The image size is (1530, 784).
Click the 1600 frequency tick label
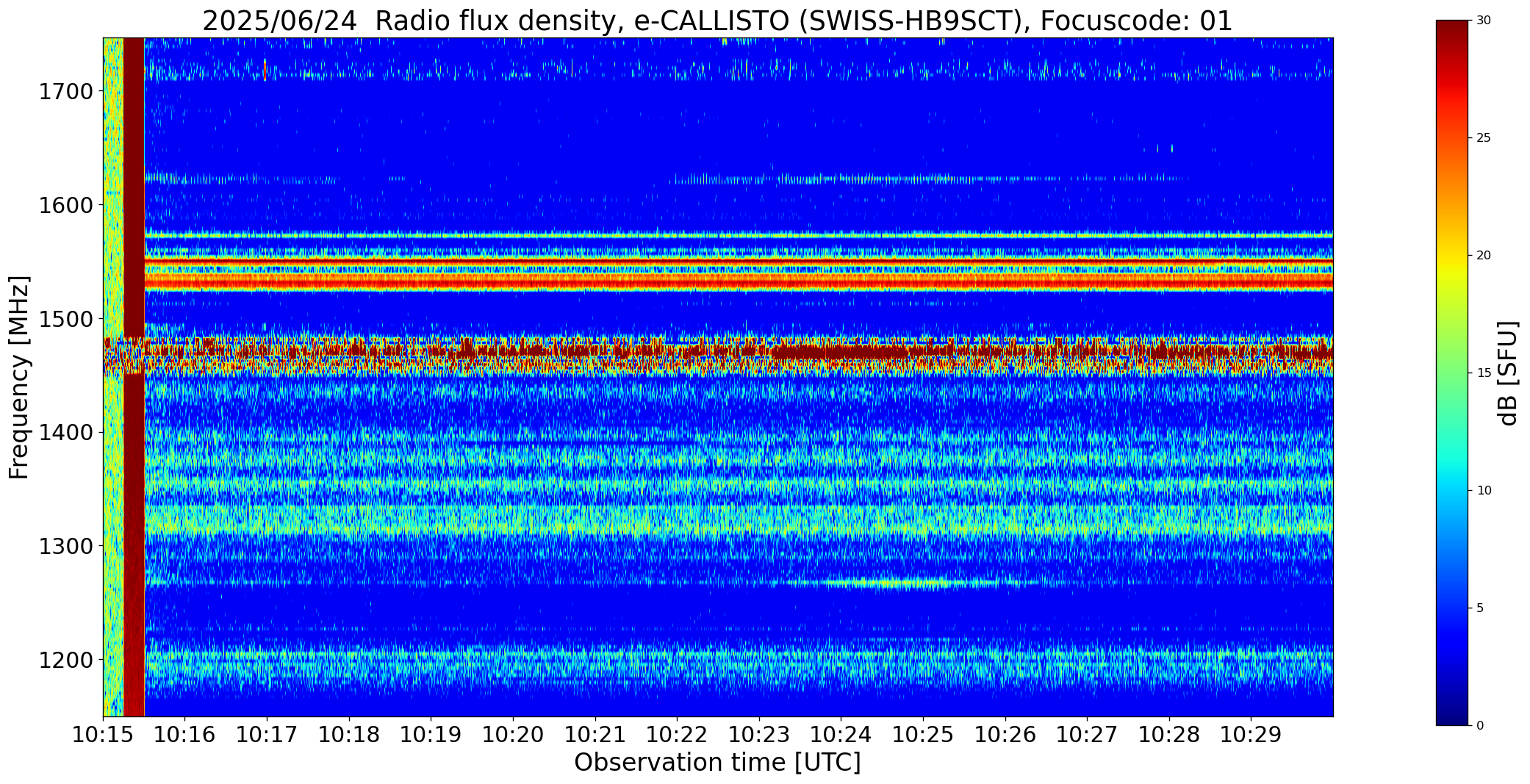click(x=65, y=205)
